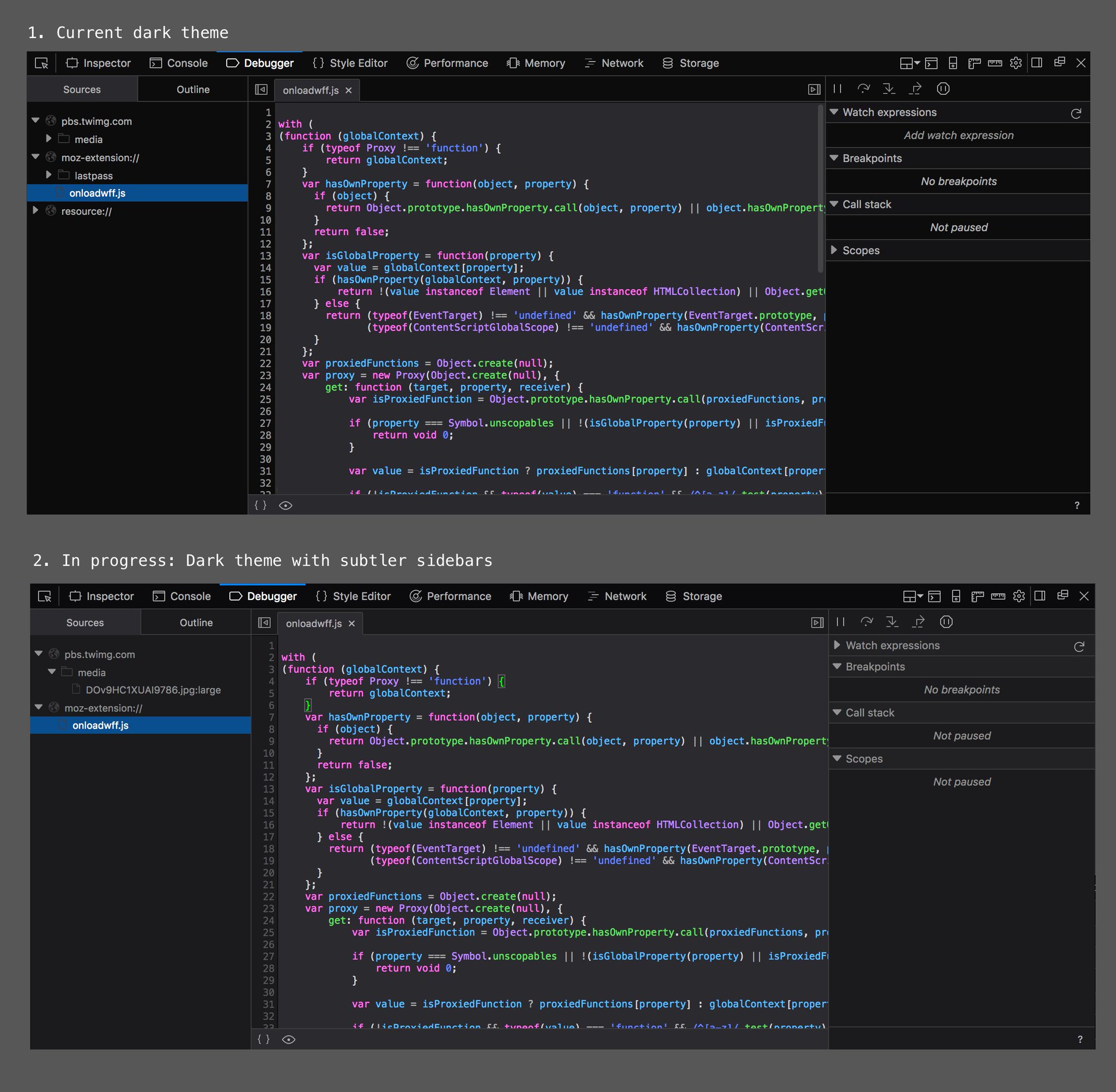Open the frame selector dropdown in the top toolbox
The image size is (1116, 1092).
pyautogui.click(x=909, y=63)
